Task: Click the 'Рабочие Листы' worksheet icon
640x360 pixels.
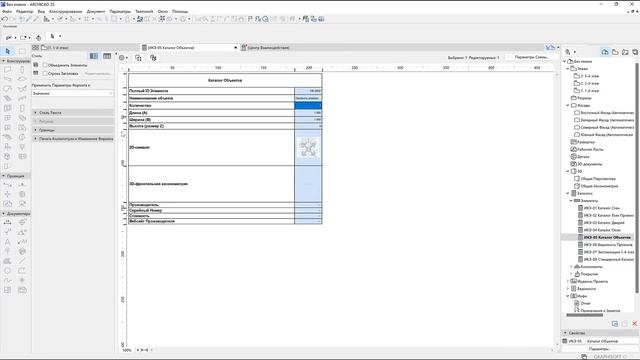Action: pos(573,149)
